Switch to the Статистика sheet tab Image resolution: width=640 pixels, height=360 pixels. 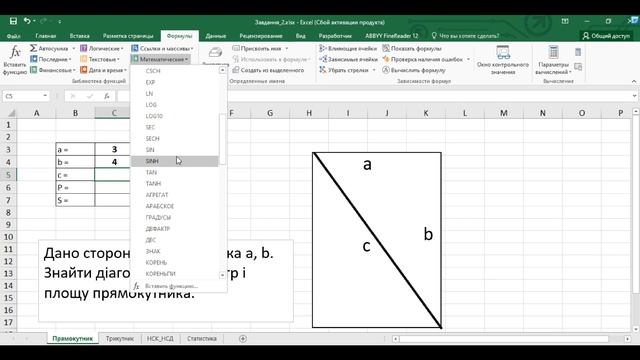[202, 338]
